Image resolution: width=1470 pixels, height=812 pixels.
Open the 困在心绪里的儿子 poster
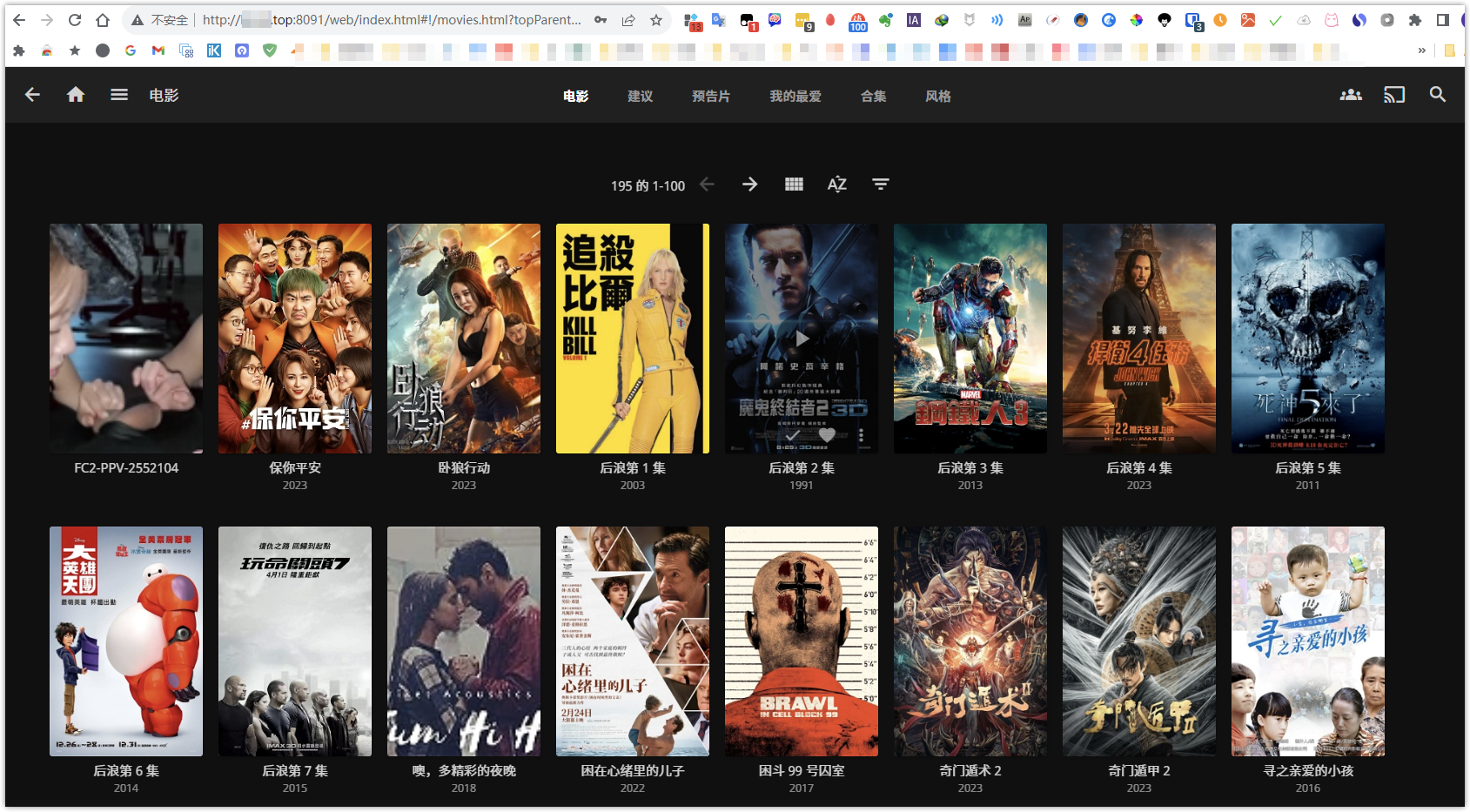633,641
